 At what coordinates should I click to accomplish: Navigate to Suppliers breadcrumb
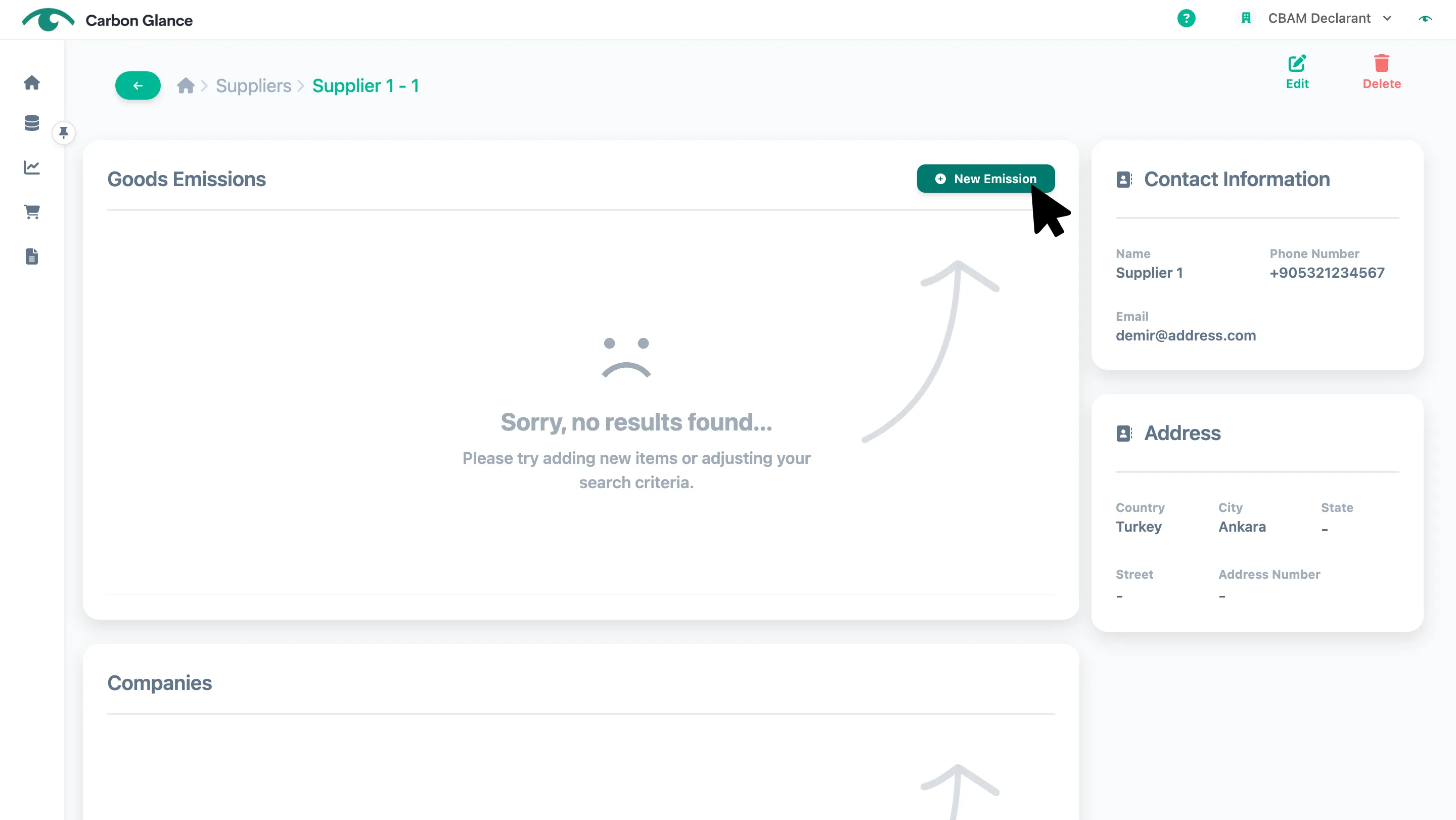coord(253,85)
